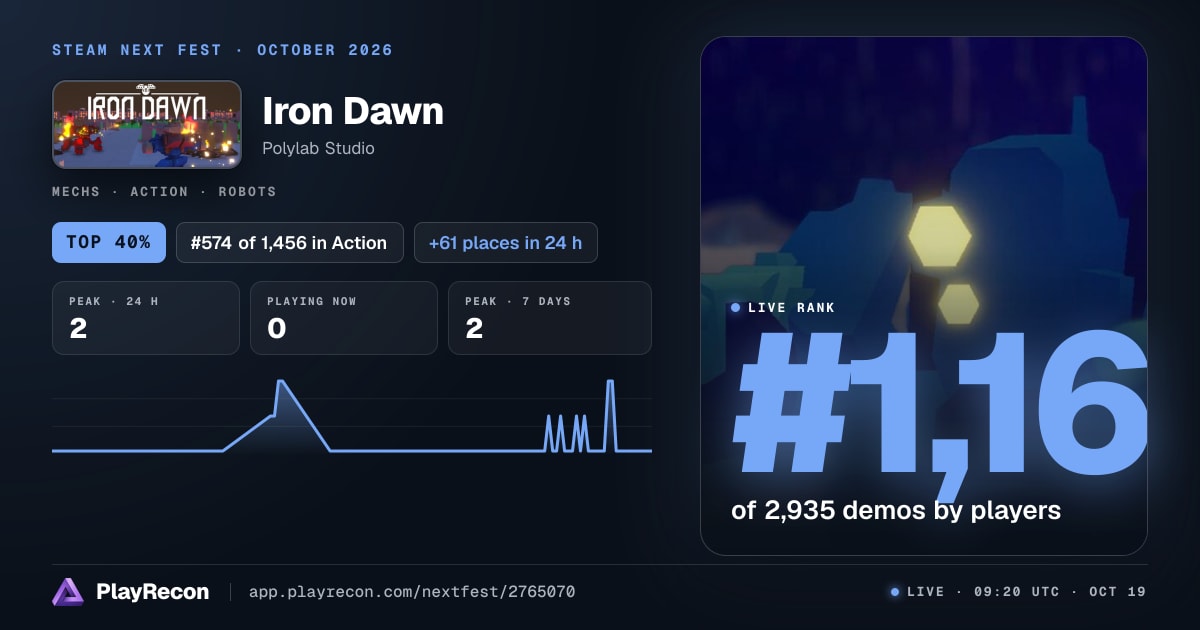Select the TOP 40% badge
Viewport: 1200px width, 630px height.
click(x=109, y=242)
